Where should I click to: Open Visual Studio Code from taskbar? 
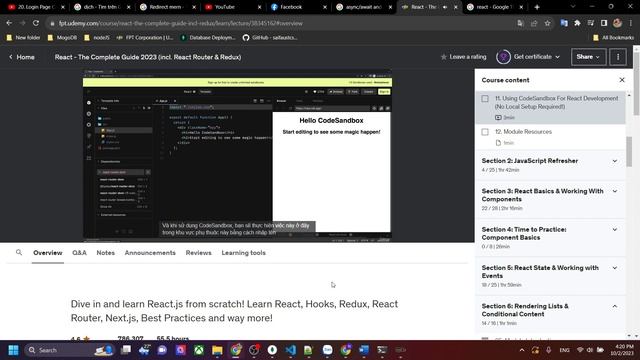click(x=291, y=350)
